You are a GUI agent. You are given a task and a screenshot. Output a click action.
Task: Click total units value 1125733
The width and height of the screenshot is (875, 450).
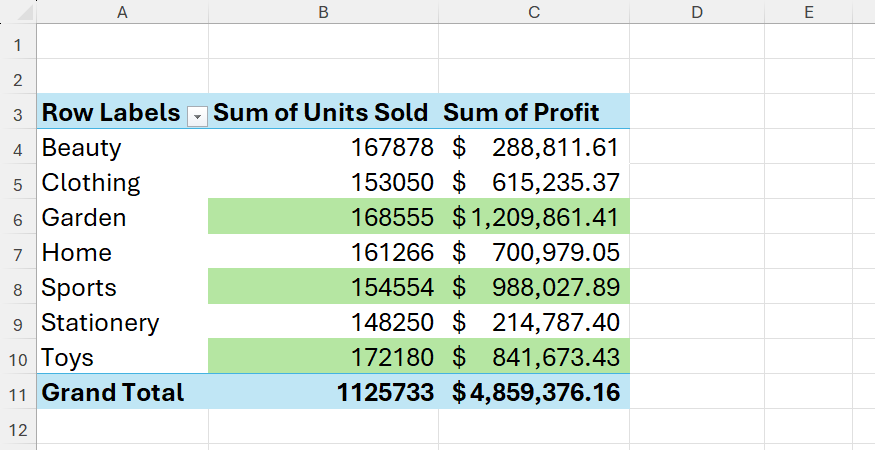click(x=385, y=392)
